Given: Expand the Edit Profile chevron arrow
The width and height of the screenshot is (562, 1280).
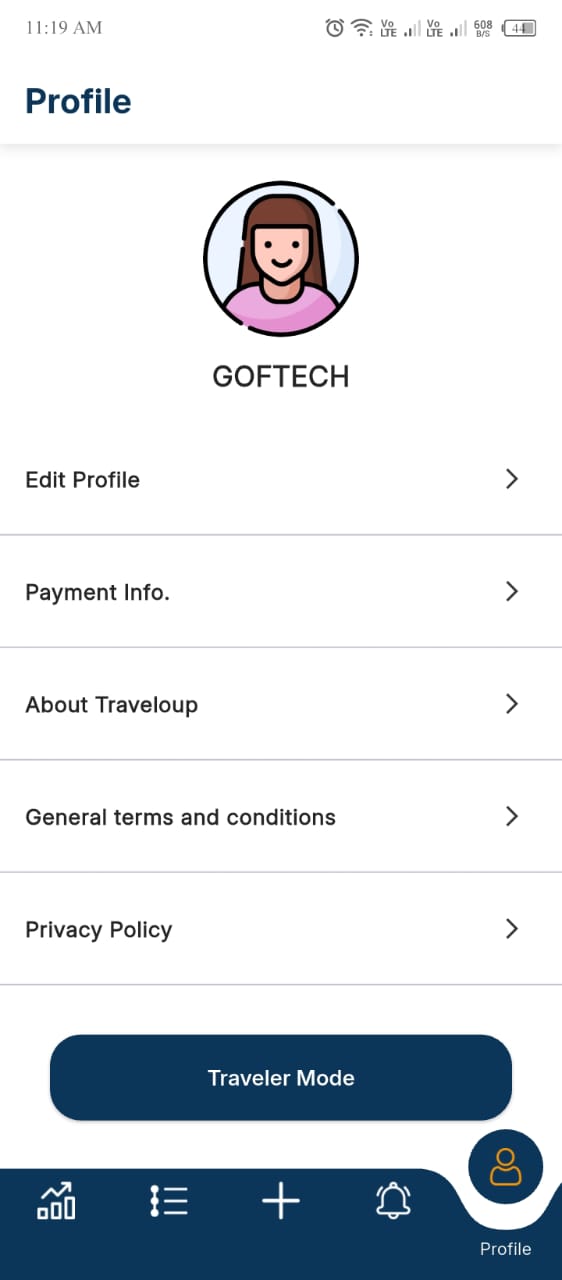Looking at the screenshot, I should point(512,479).
